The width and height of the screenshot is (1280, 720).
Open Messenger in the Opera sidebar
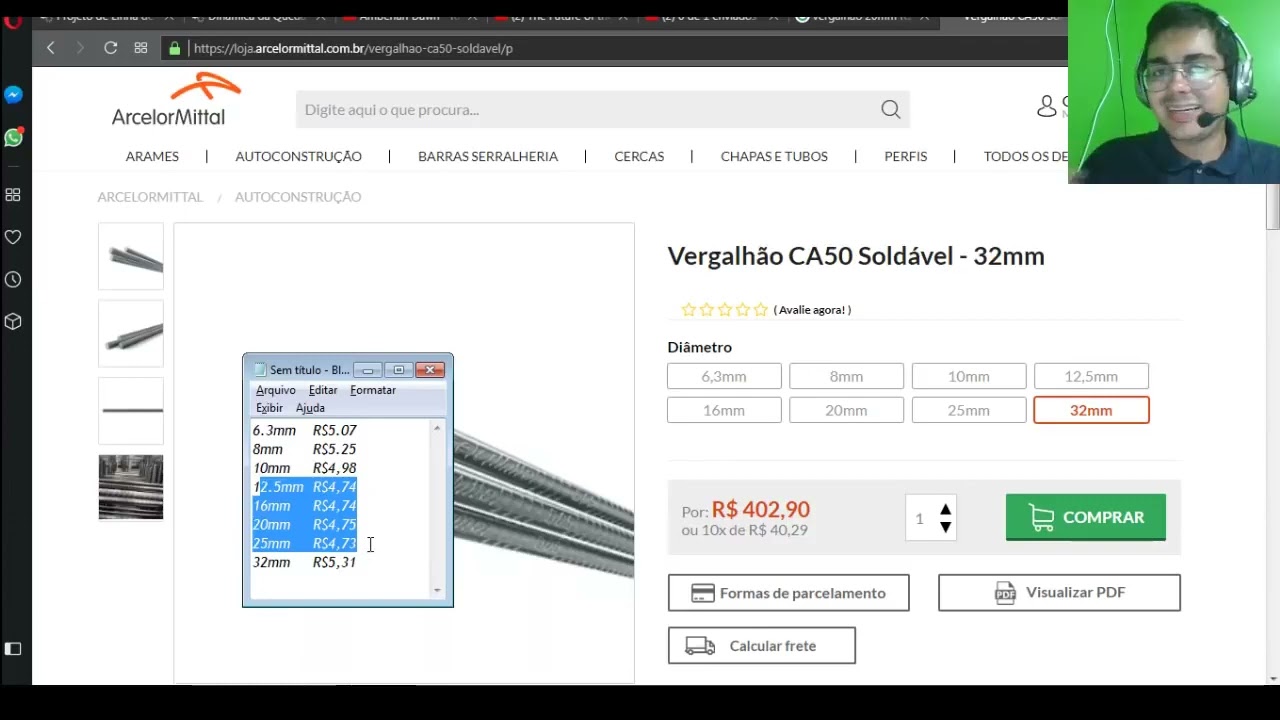[x=13, y=95]
